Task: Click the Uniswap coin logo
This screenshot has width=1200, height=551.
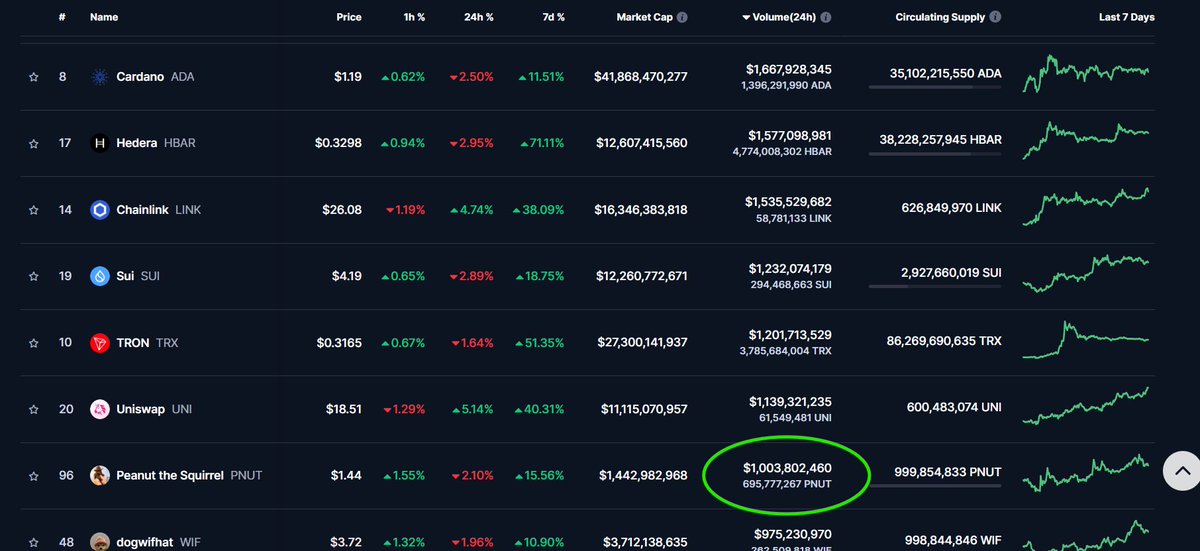Action: (x=99, y=409)
